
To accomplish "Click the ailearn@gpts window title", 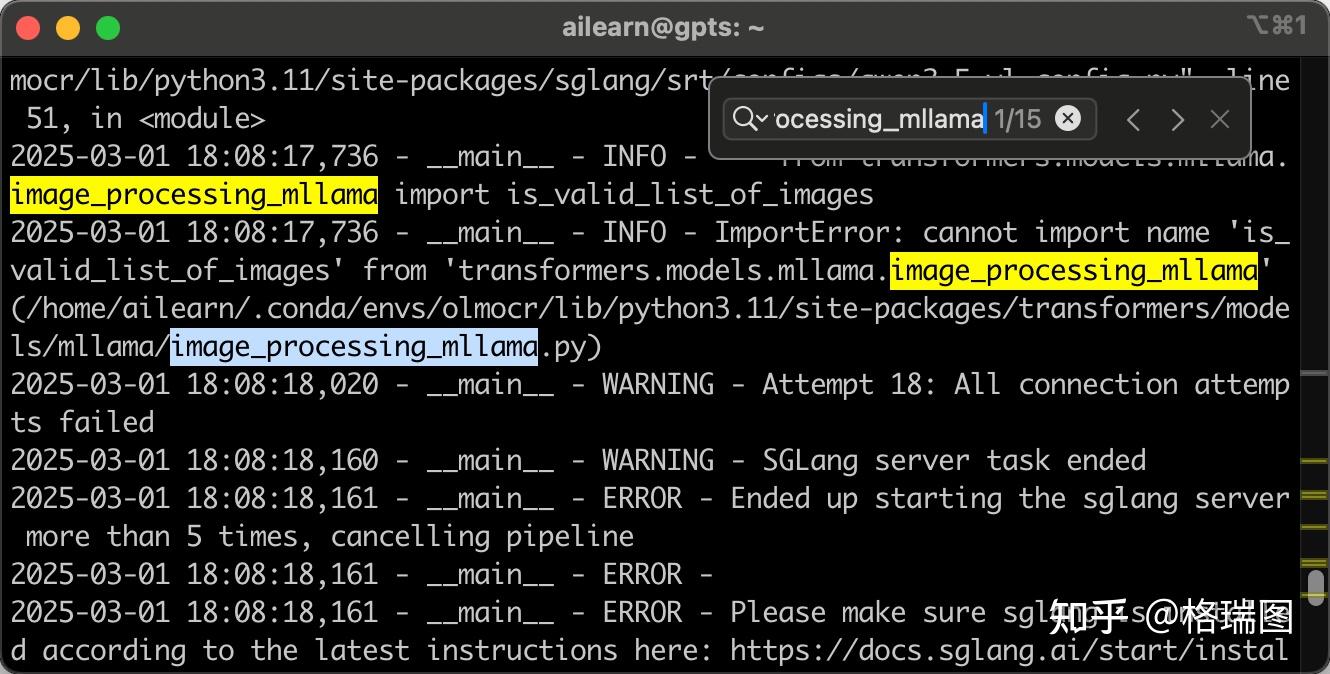I will [x=663, y=28].
